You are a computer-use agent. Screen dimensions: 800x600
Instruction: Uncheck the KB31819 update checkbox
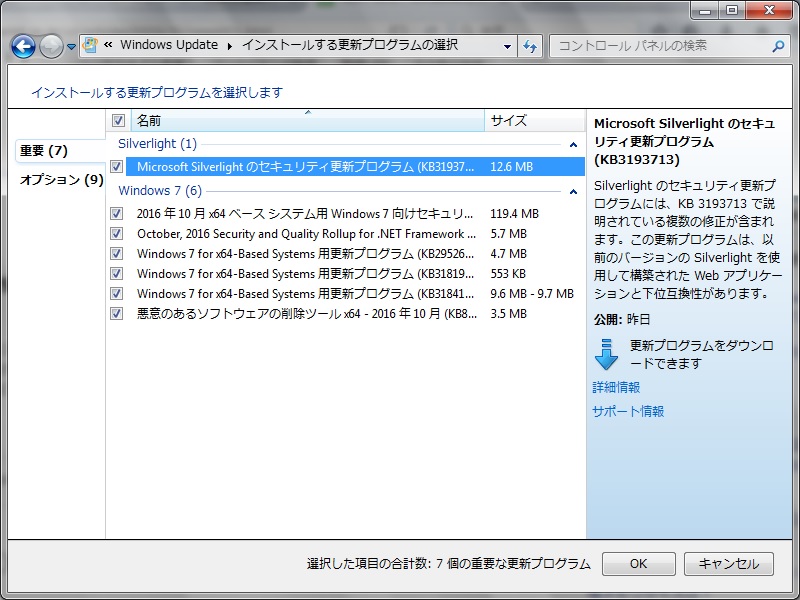[x=116, y=273]
